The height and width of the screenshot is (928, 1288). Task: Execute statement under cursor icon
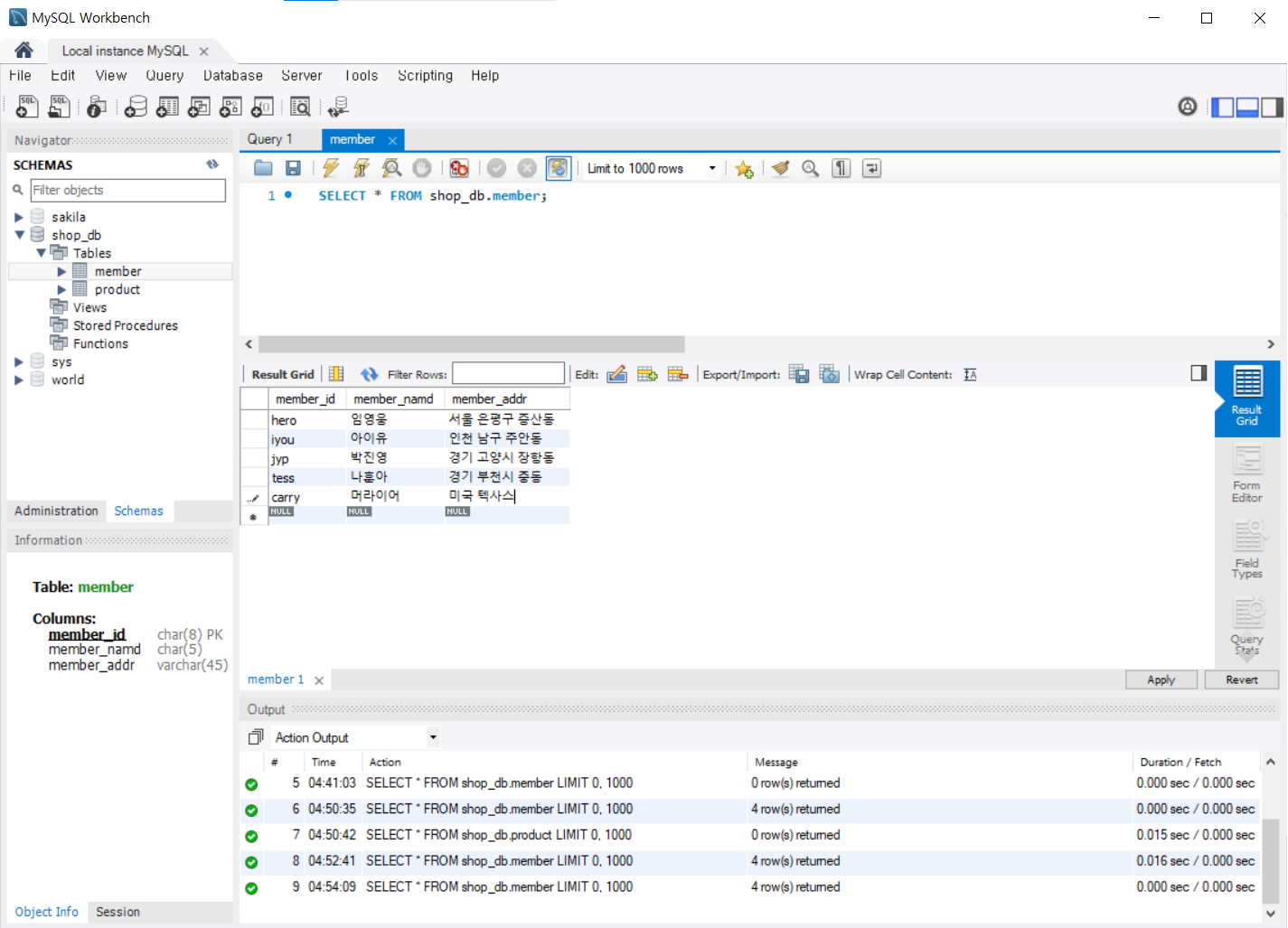point(361,168)
